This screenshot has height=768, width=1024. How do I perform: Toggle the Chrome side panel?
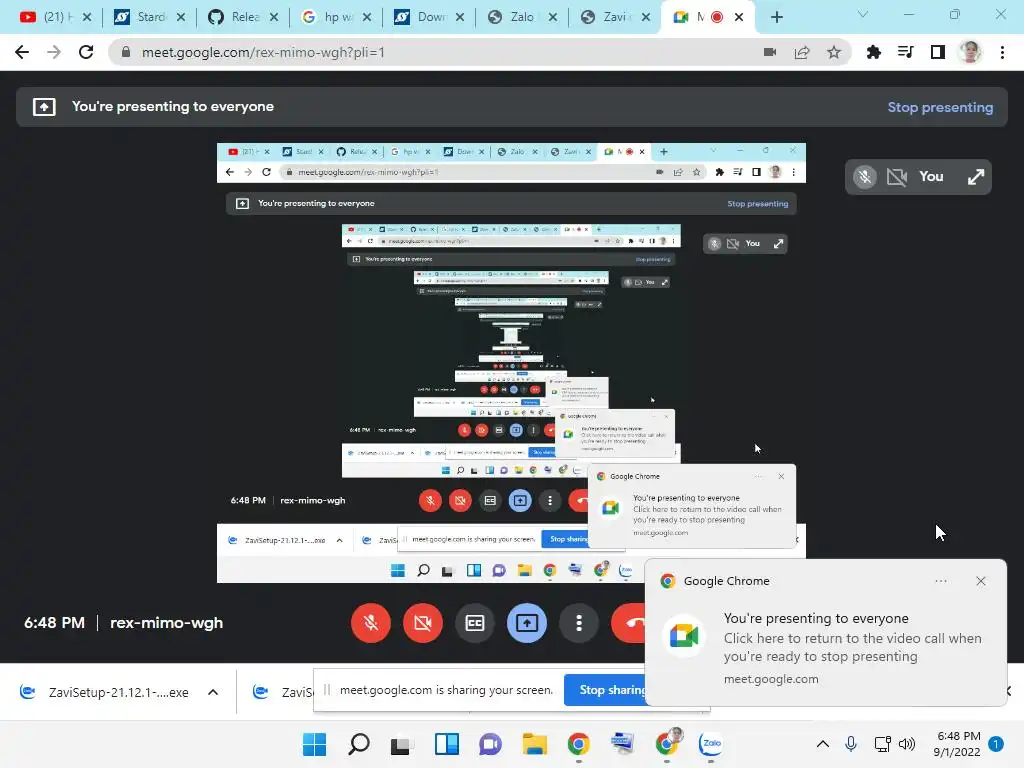click(x=938, y=52)
